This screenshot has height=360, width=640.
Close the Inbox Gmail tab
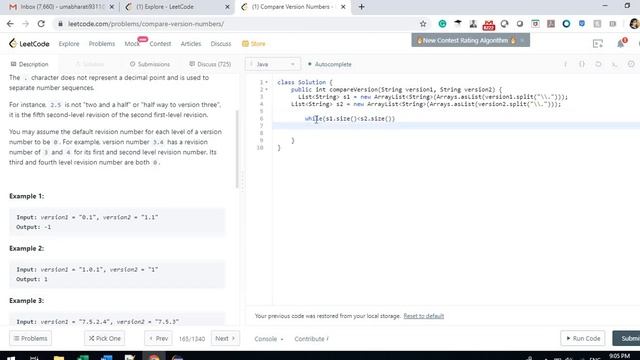tap(111, 7)
